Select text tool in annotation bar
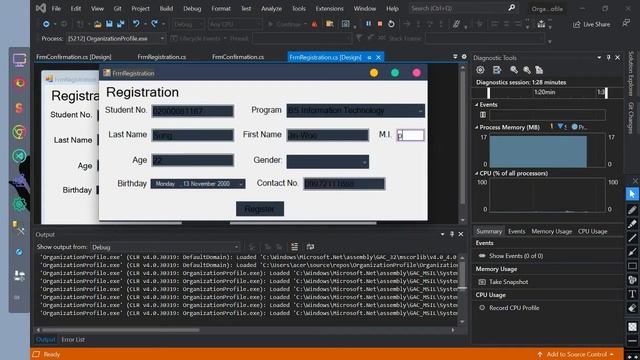 [632, 293]
